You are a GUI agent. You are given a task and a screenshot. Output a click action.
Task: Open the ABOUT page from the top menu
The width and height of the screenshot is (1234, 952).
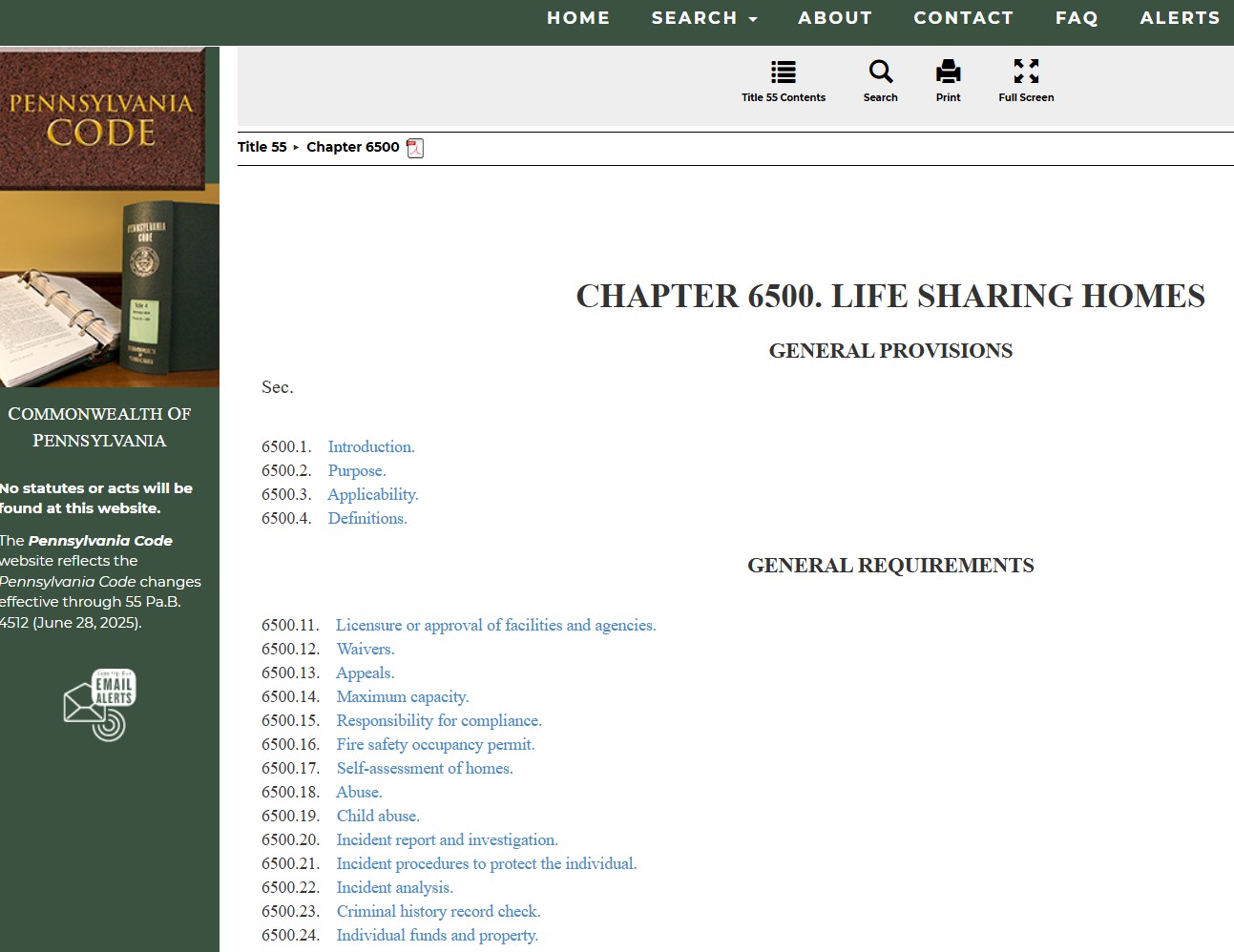(x=835, y=18)
